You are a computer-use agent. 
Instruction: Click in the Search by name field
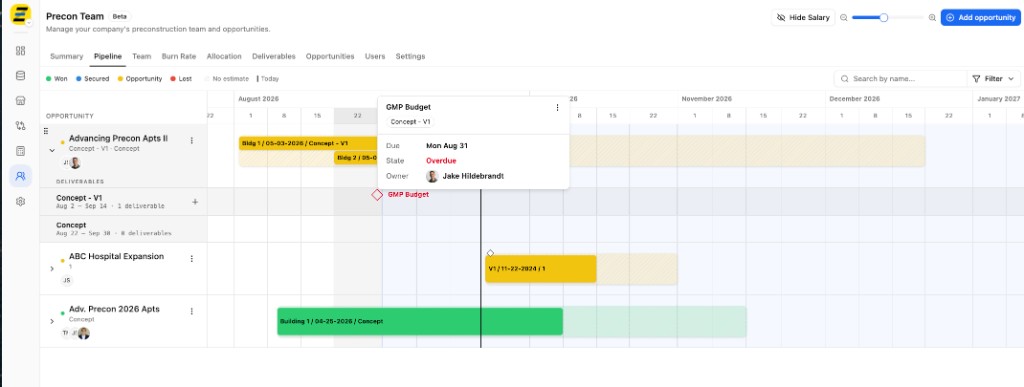(x=901, y=78)
